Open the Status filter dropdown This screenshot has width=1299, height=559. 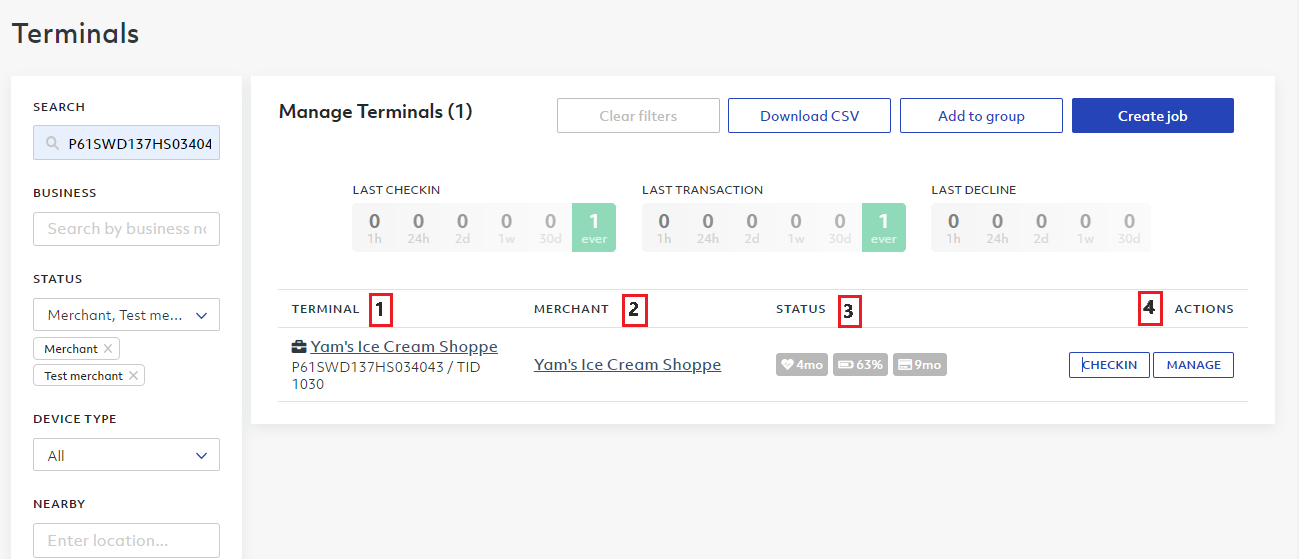coord(126,315)
